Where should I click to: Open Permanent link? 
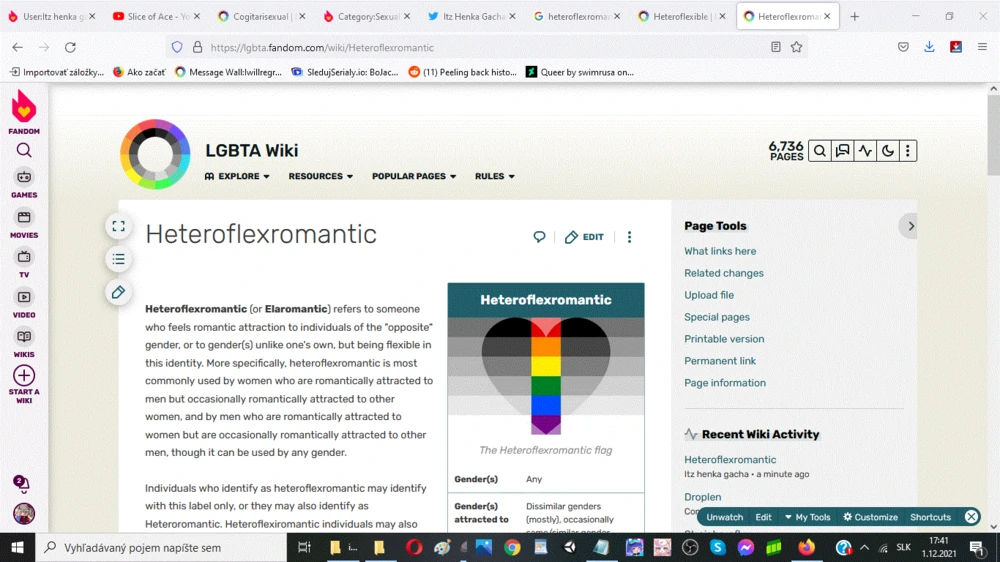coord(720,360)
